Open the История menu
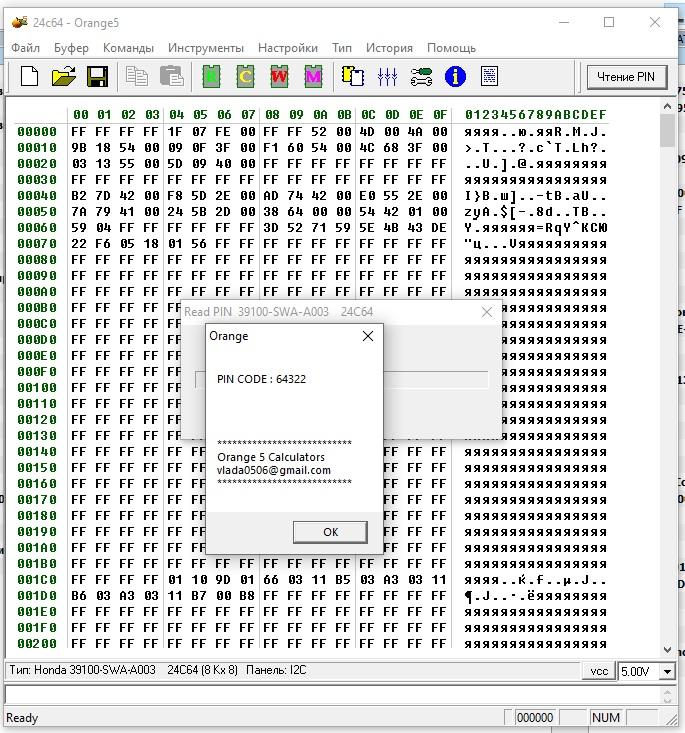 (x=389, y=48)
